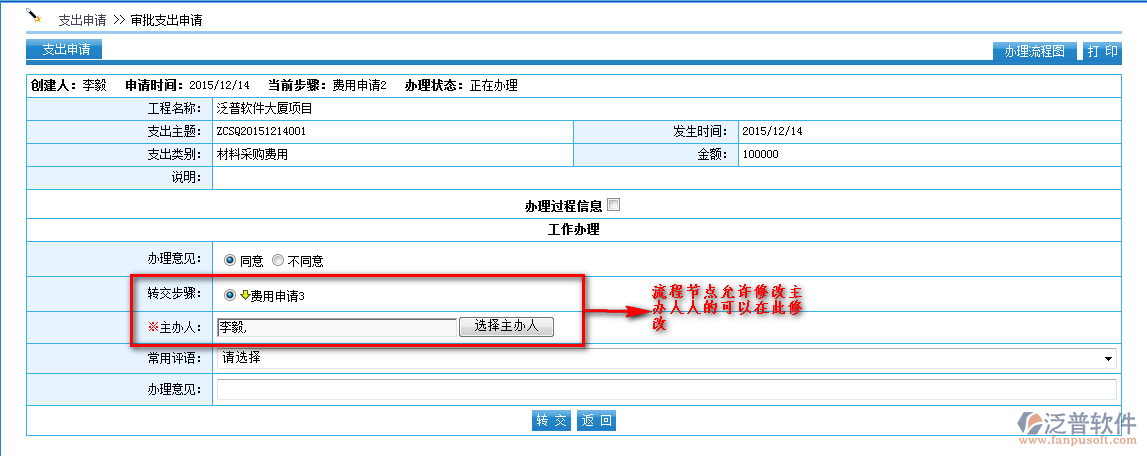The height and width of the screenshot is (456, 1147).
Task: Click the 工作办理 section header
Action: [574, 230]
